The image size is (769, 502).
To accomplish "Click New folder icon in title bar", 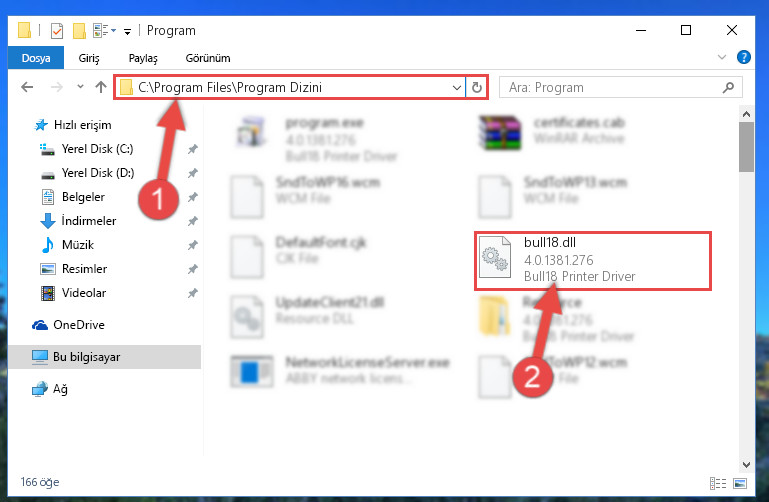I will tap(79, 31).
